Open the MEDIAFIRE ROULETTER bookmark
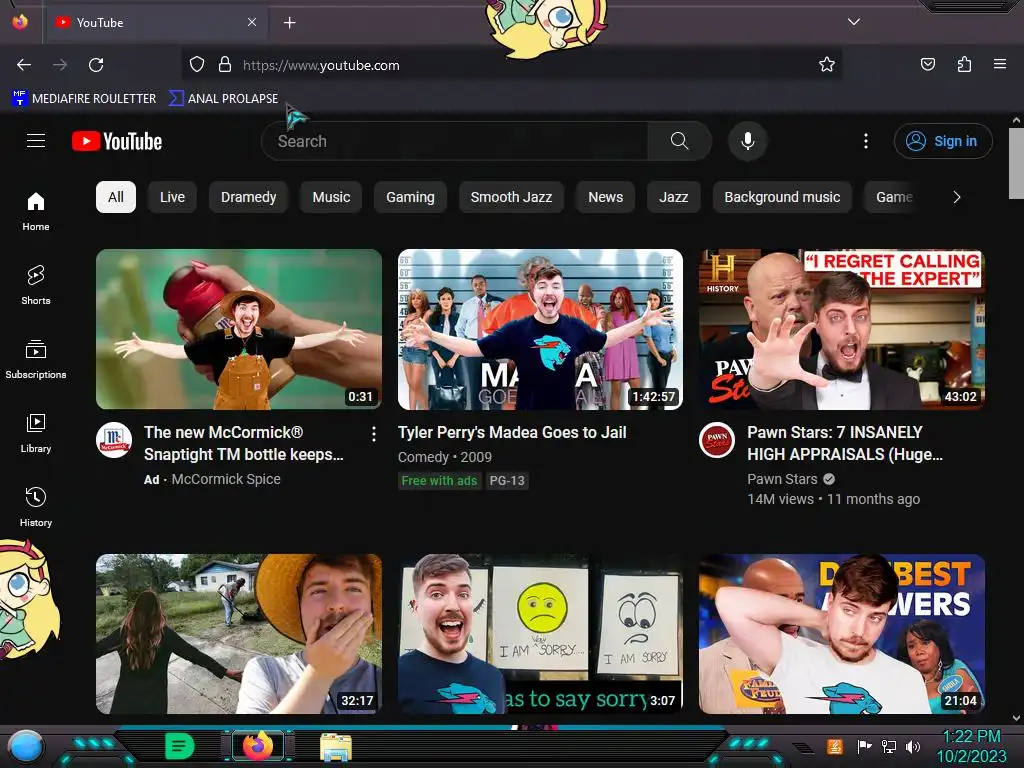This screenshot has height=768, width=1024. coord(84,99)
